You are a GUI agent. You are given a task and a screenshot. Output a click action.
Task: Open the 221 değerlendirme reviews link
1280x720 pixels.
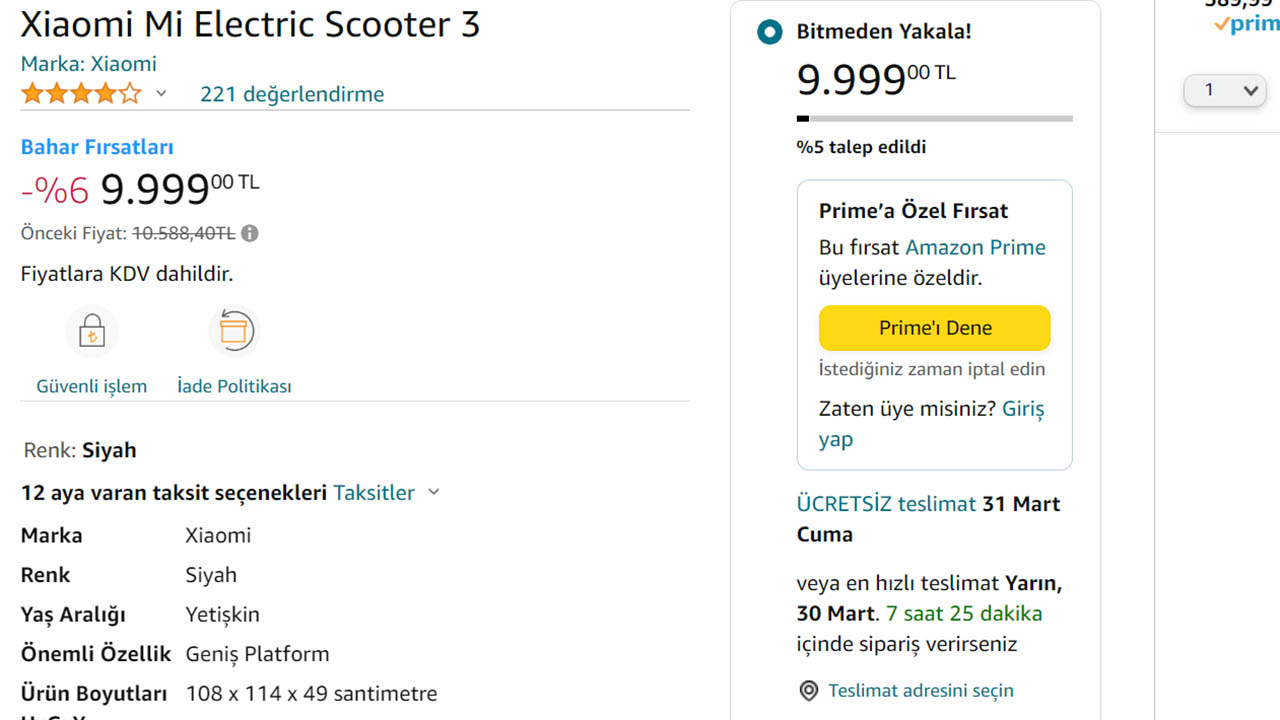pyautogui.click(x=292, y=94)
